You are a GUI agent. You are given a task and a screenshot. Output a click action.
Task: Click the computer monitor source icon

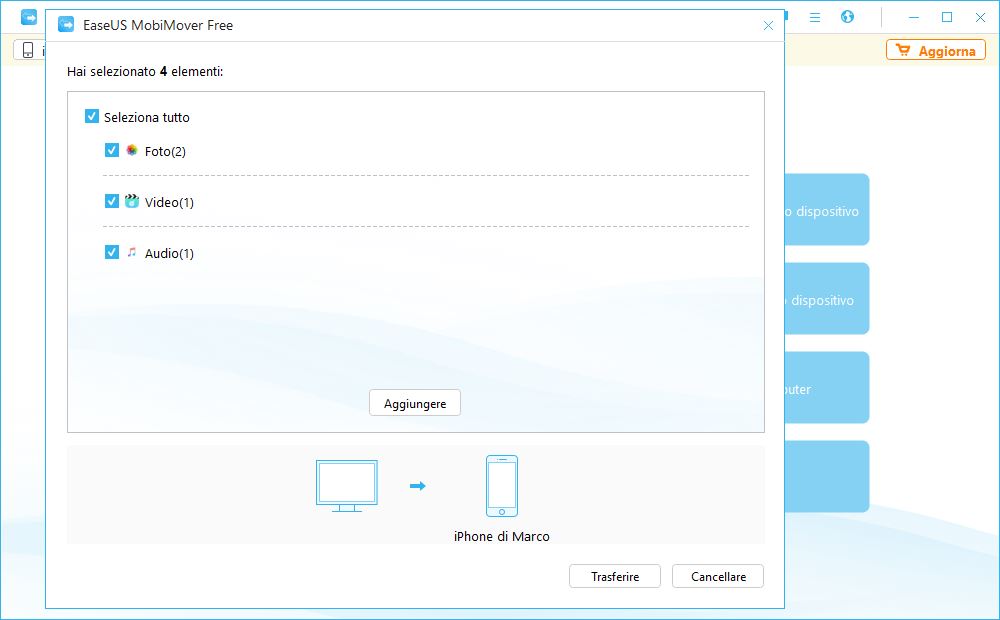[x=347, y=486]
